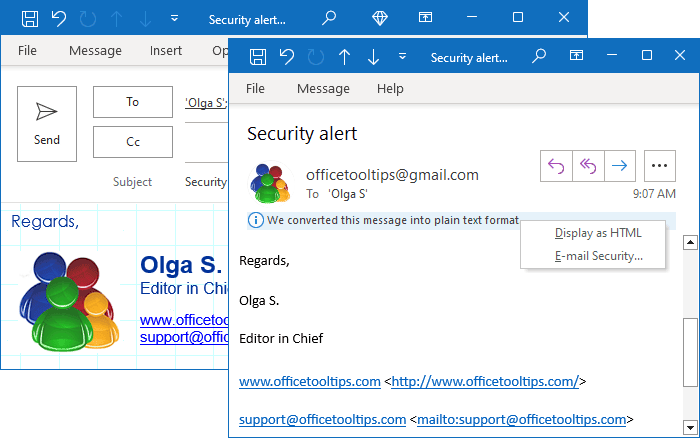
Task: Forward the Security alert message
Action: (620, 166)
